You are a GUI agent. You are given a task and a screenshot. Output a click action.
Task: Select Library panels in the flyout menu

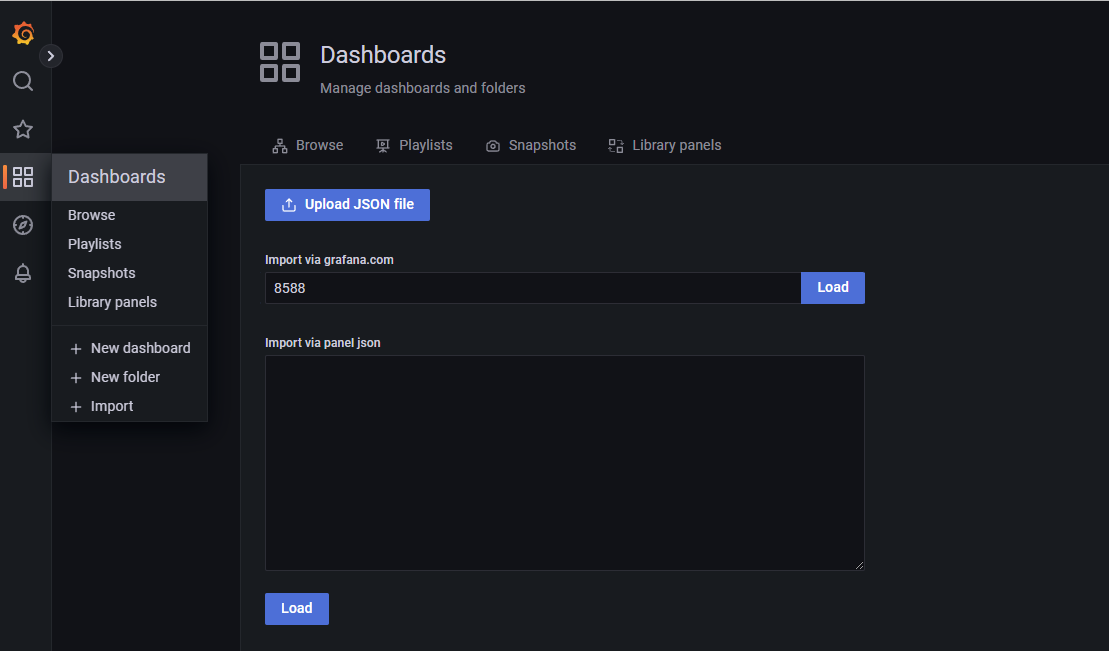tap(112, 302)
